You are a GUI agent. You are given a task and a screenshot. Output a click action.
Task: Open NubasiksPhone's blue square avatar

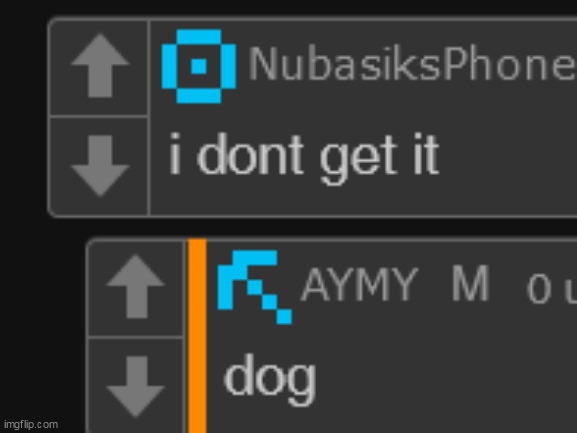pyautogui.click(x=199, y=66)
